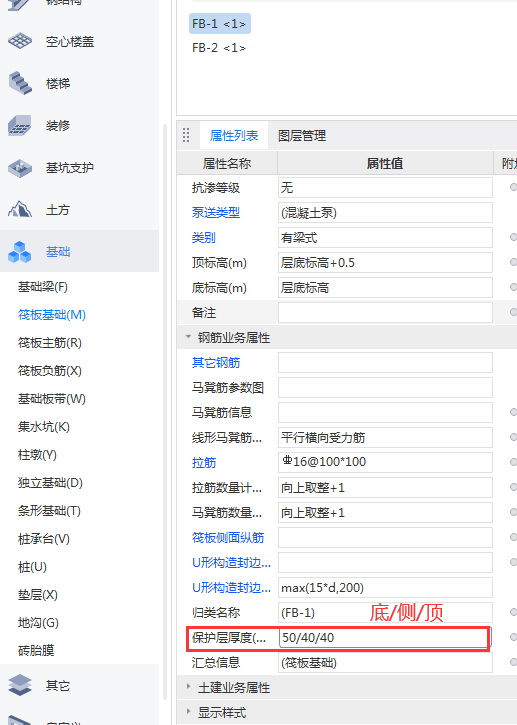Open the 拉筋 property link
The width and height of the screenshot is (517, 725).
204,462
